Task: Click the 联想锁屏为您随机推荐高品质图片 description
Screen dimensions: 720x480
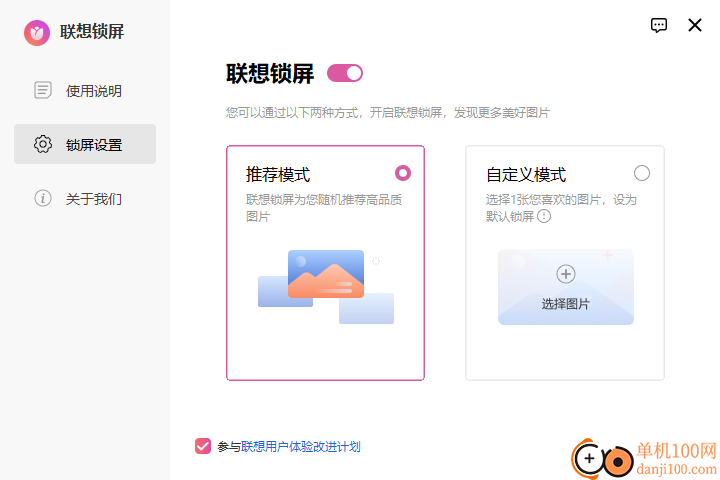Action: click(x=324, y=208)
